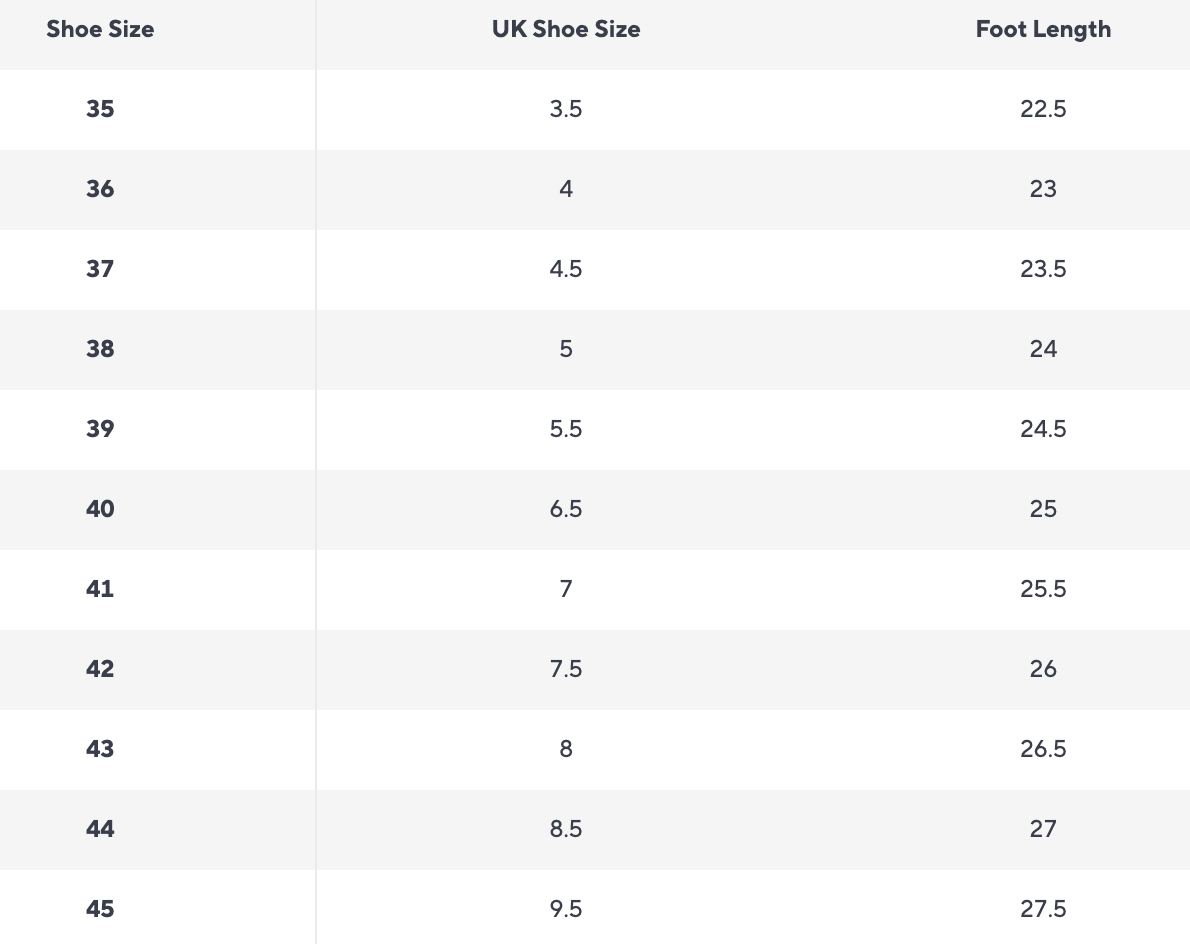Click foot length 27.5 value
The height and width of the screenshot is (944, 1190).
pyautogui.click(x=1043, y=909)
